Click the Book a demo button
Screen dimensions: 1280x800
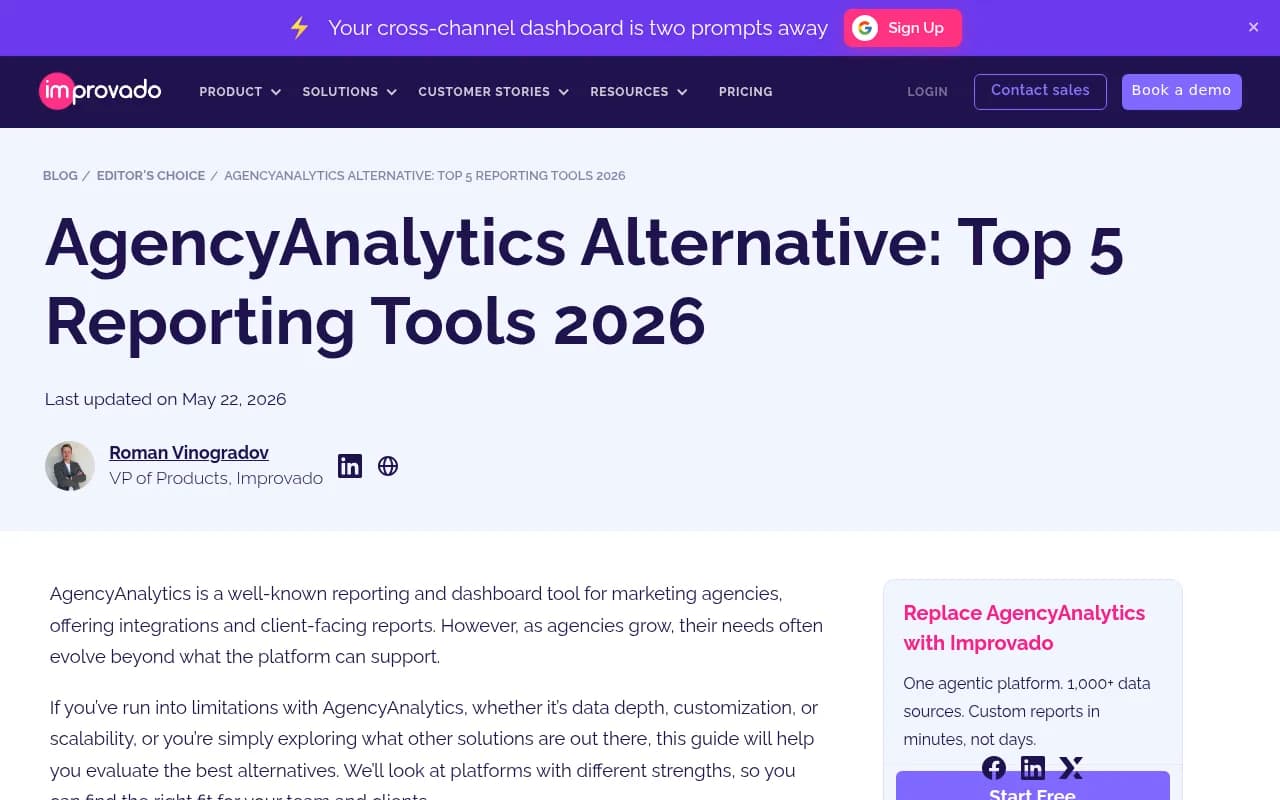tap(1181, 91)
